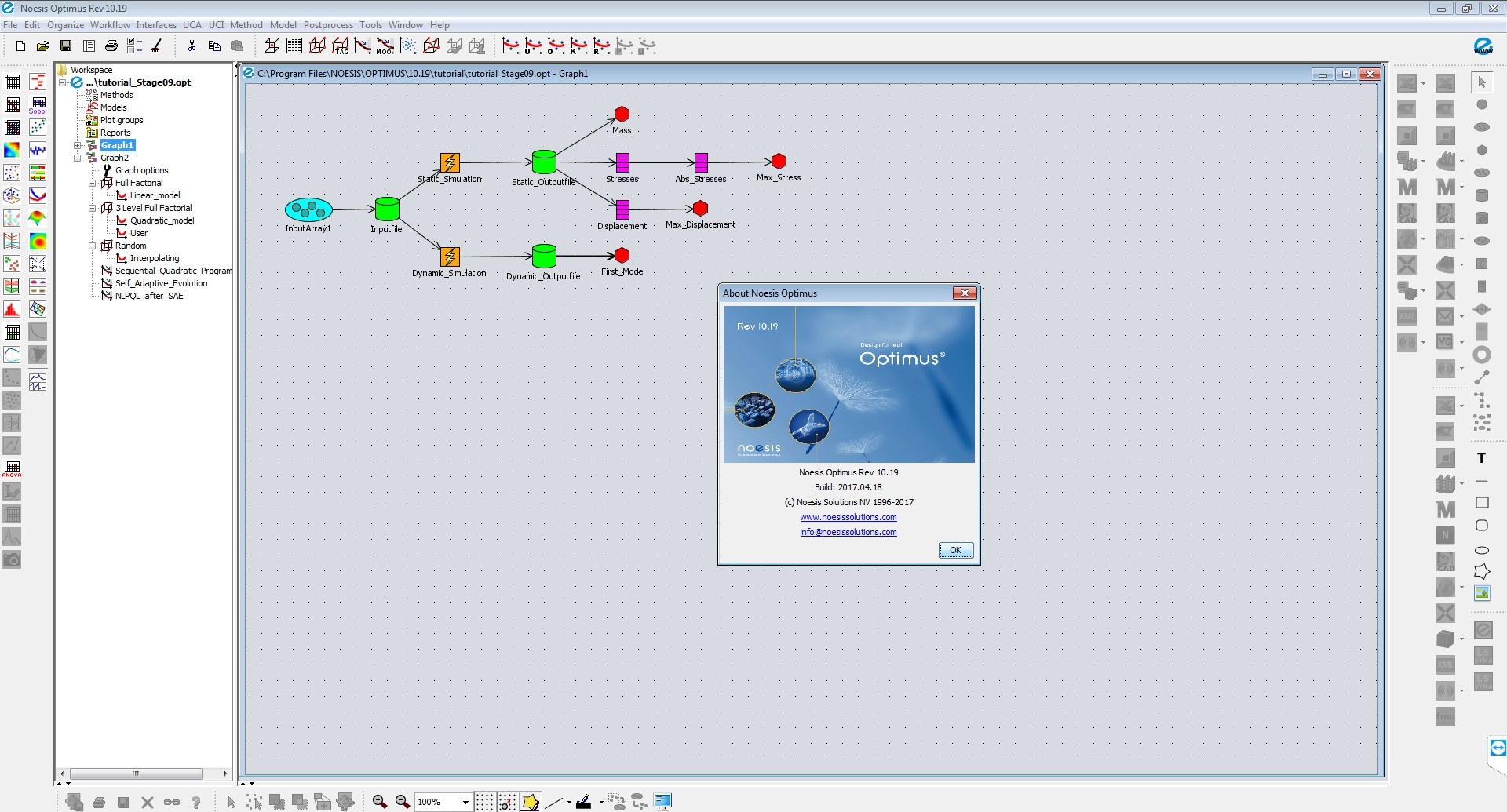Select the Quadratic_model tree item
This screenshot has width=1507, height=812.
point(162,220)
